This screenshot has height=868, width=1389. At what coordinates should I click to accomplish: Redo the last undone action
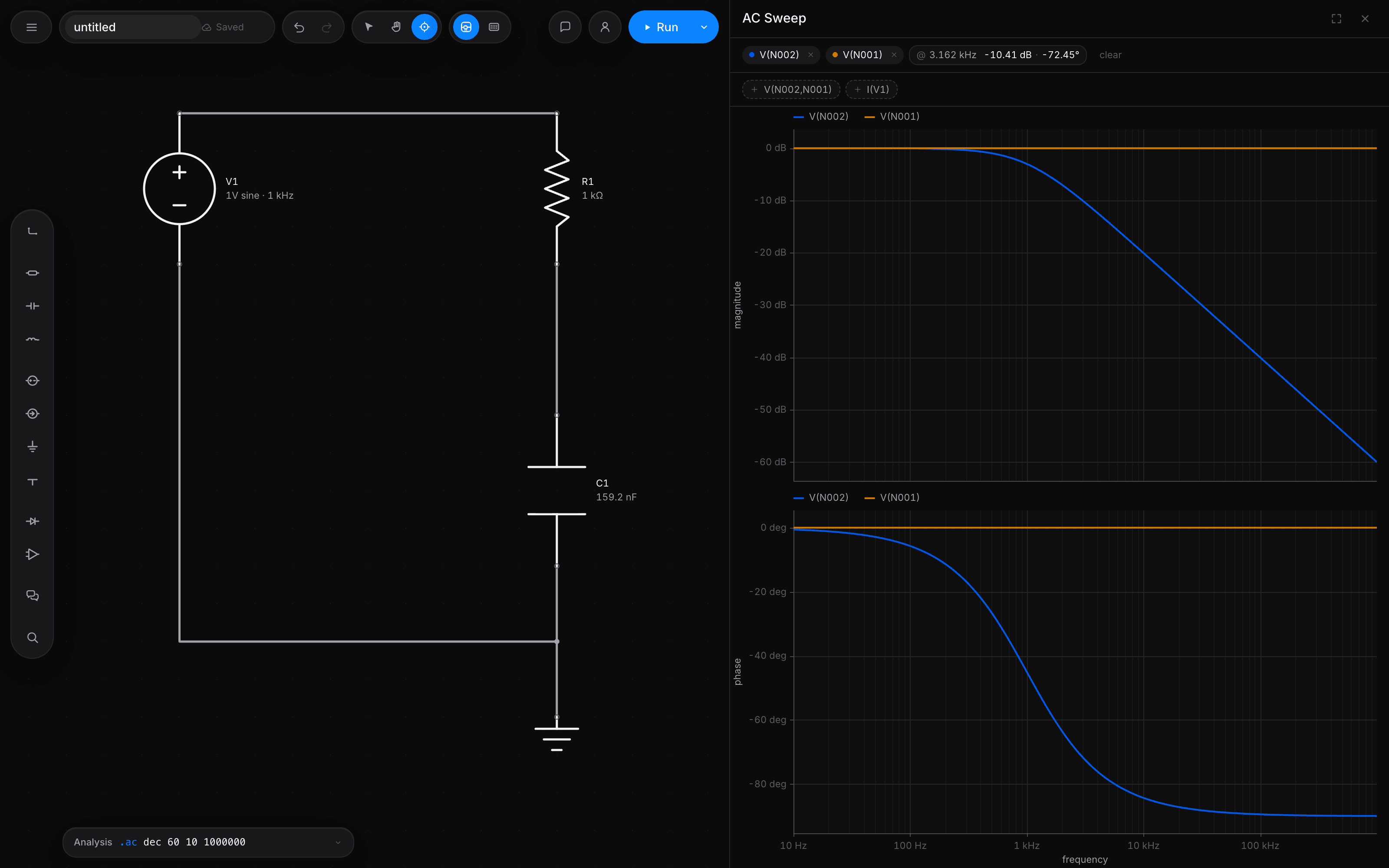click(x=326, y=27)
